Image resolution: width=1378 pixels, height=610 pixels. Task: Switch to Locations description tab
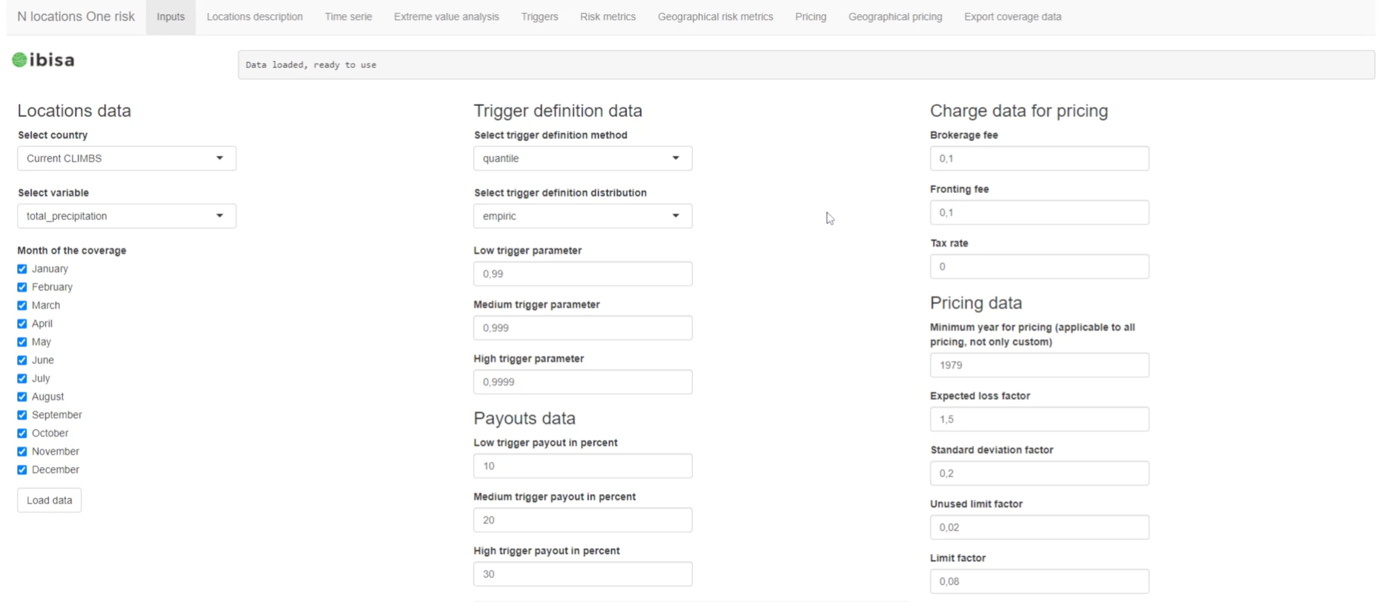coord(255,17)
